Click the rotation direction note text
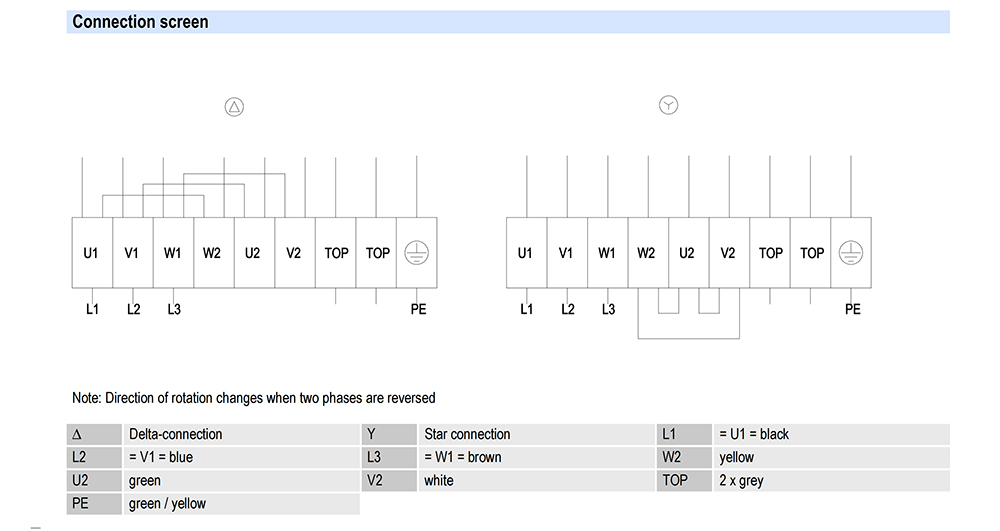1000x531 pixels. [254, 398]
